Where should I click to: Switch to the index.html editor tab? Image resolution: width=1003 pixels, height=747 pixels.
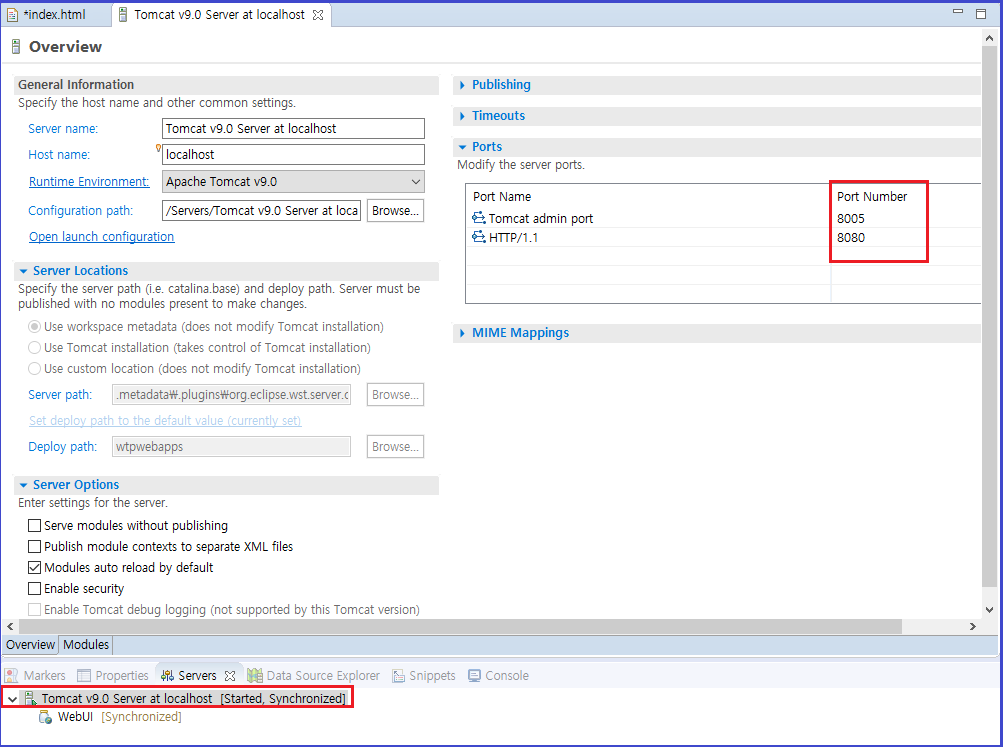[54, 15]
